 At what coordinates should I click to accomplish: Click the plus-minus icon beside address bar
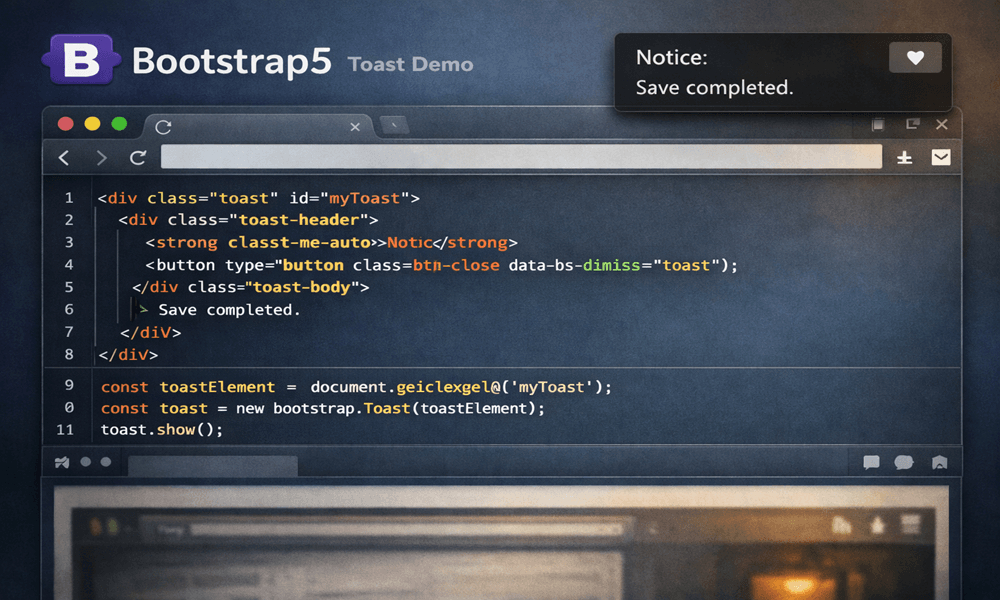click(904, 157)
